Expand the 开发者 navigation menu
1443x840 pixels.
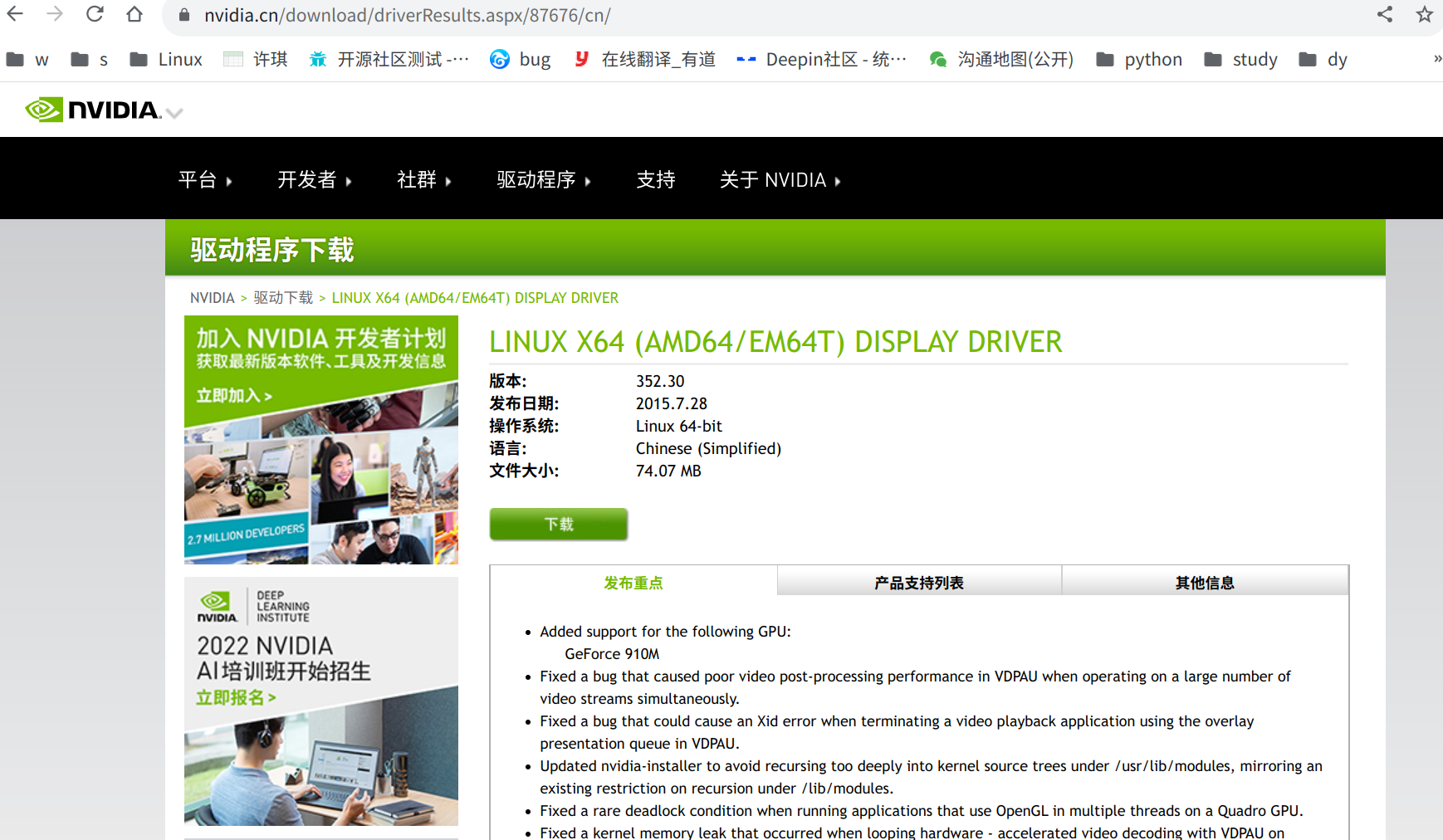click(315, 180)
